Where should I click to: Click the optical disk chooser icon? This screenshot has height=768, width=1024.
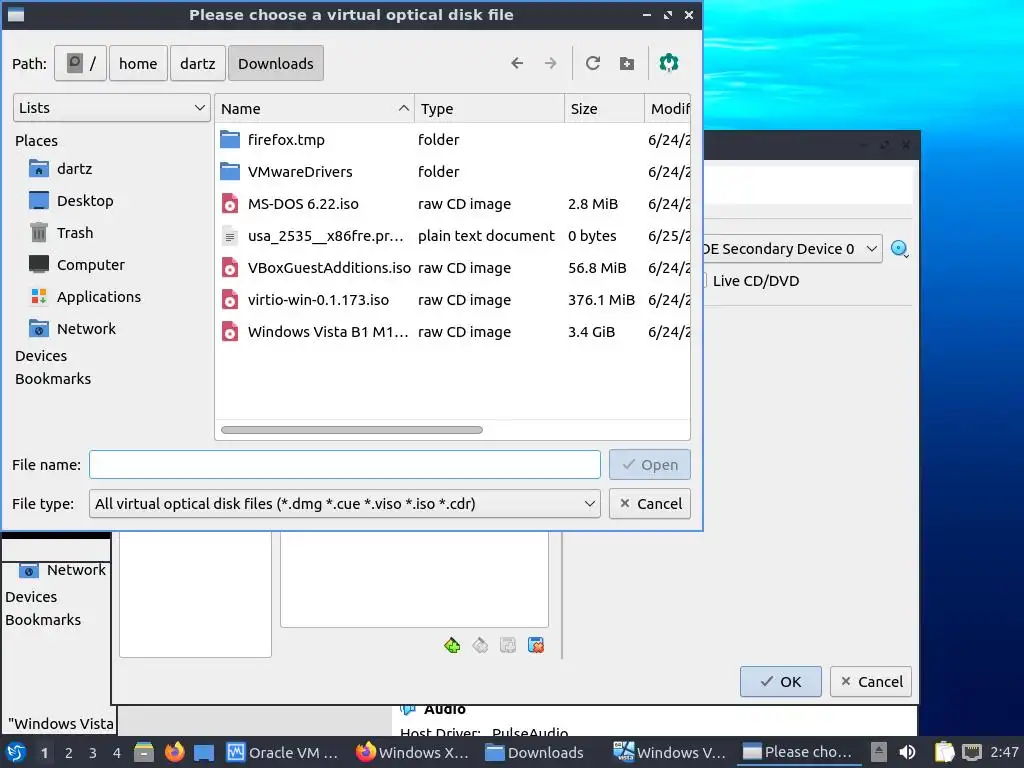tap(900, 249)
